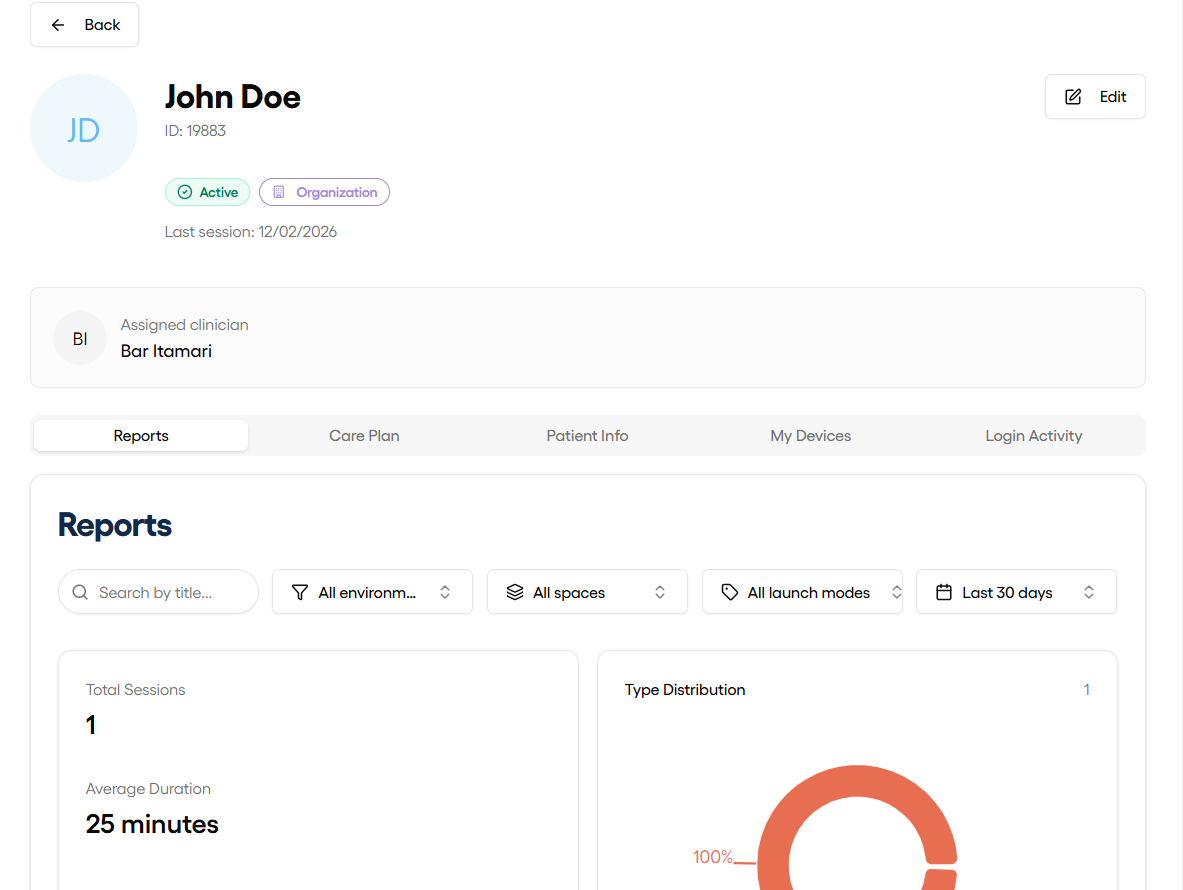The width and height of the screenshot is (1183, 890).
Task: Click the funnel filter icon
Action: pyautogui.click(x=300, y=592)
